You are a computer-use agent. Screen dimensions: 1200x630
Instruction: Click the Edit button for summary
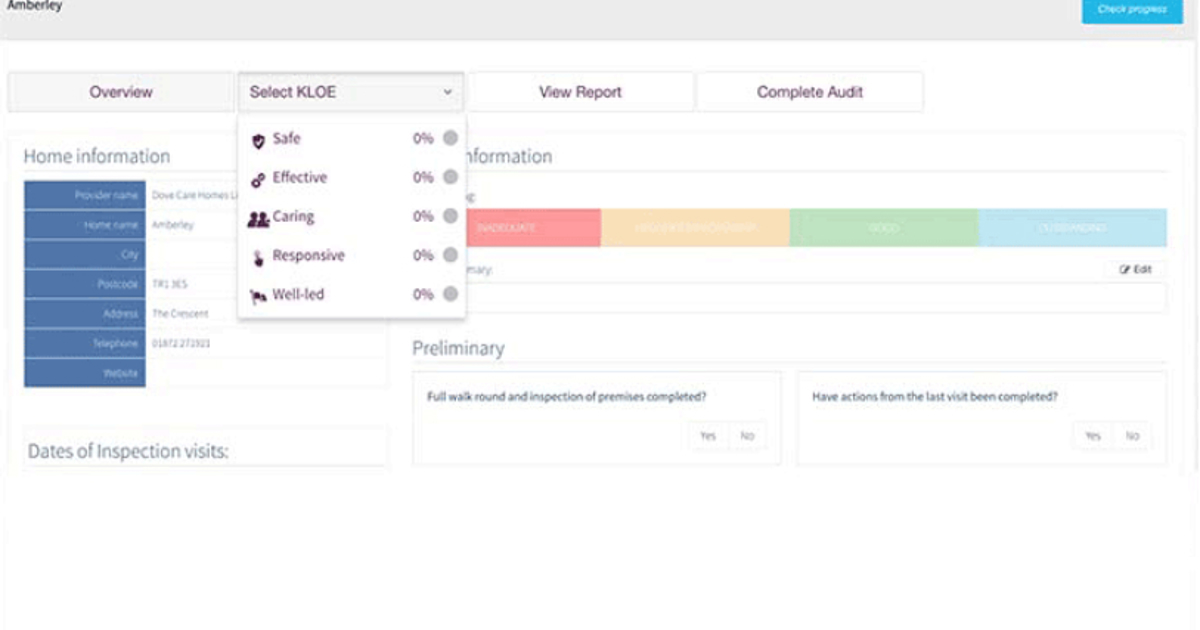(x=1135, y=270)
